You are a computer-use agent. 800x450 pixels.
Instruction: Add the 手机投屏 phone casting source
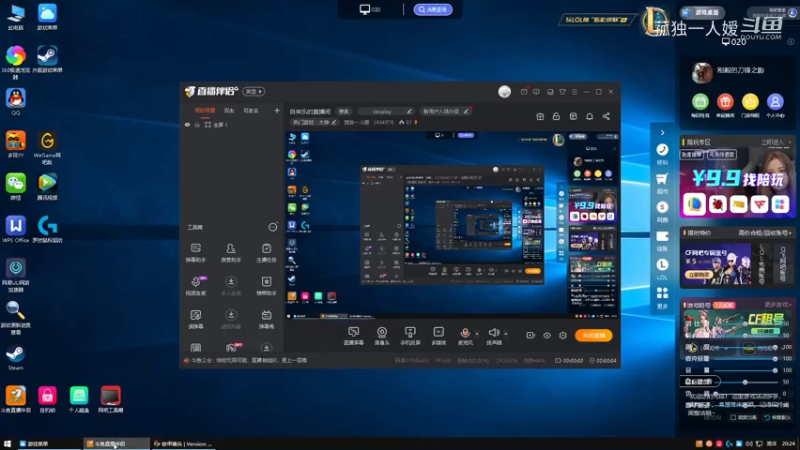pos(410,336)
